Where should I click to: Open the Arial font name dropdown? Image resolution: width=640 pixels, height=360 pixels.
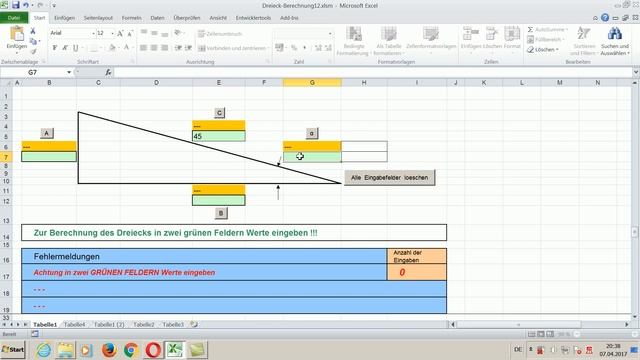tap(93, 33)
